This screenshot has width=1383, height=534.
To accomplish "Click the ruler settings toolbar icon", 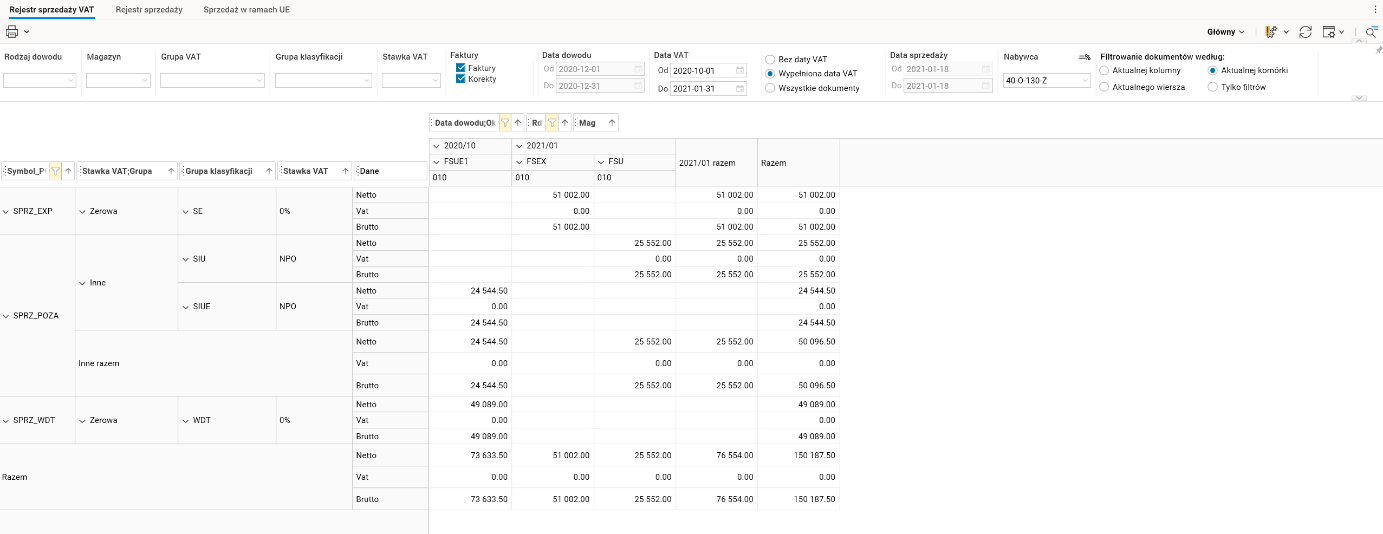I will point(1271,32).
